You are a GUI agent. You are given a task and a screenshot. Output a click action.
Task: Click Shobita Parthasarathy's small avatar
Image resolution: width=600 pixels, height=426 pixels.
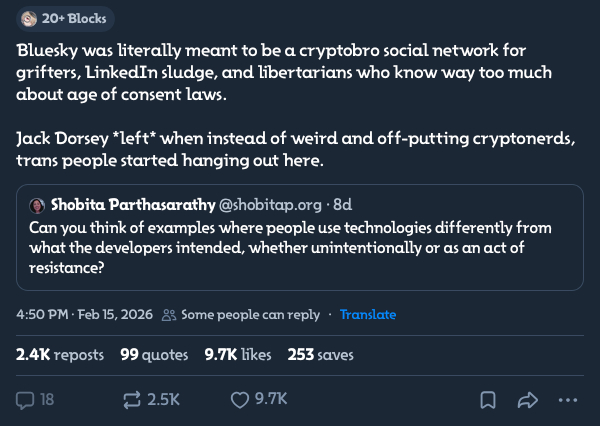38,205
